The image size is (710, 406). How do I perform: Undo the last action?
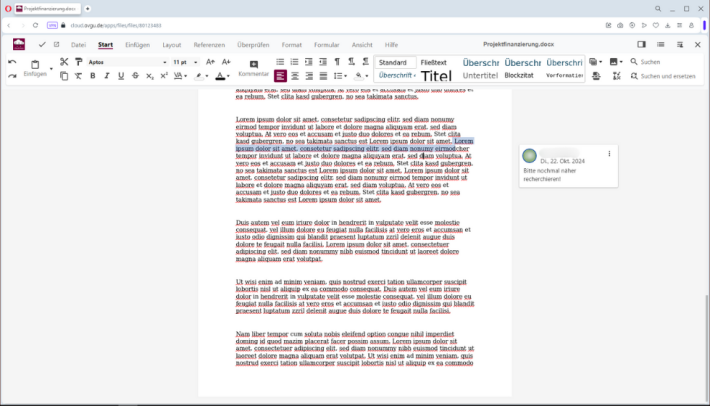(12, 62)
